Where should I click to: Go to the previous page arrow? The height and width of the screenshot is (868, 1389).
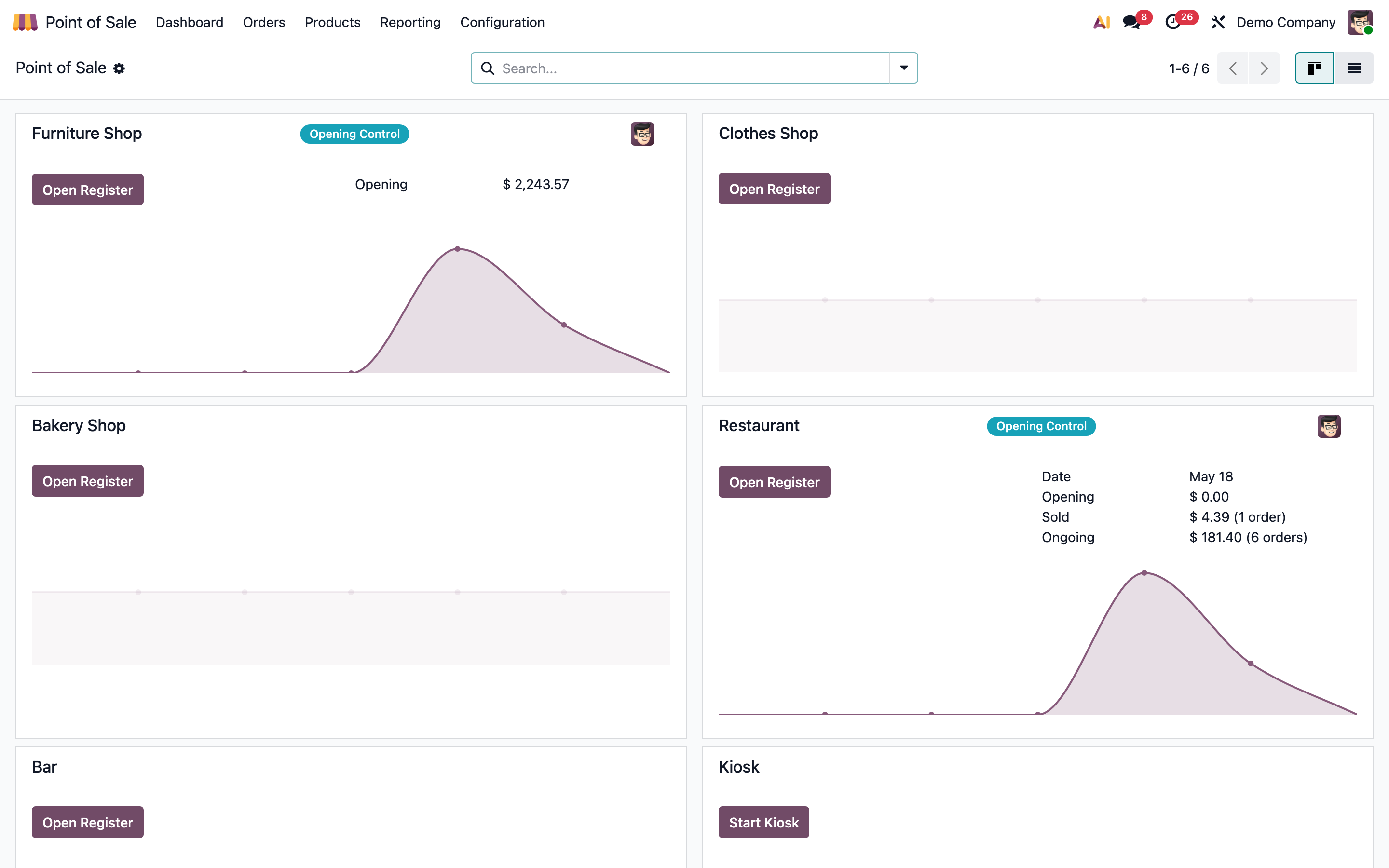(x=1232, y=68)
